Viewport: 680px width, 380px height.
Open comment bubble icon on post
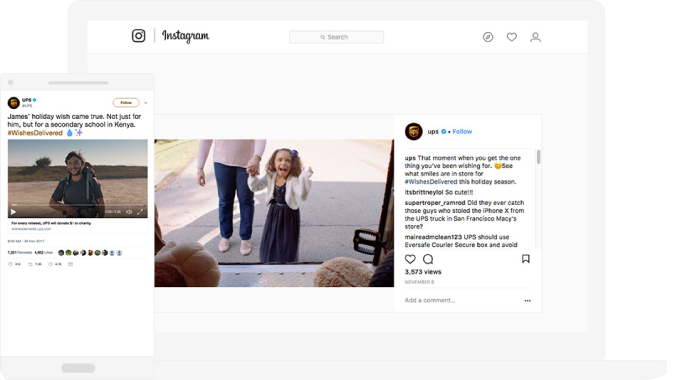428,259
